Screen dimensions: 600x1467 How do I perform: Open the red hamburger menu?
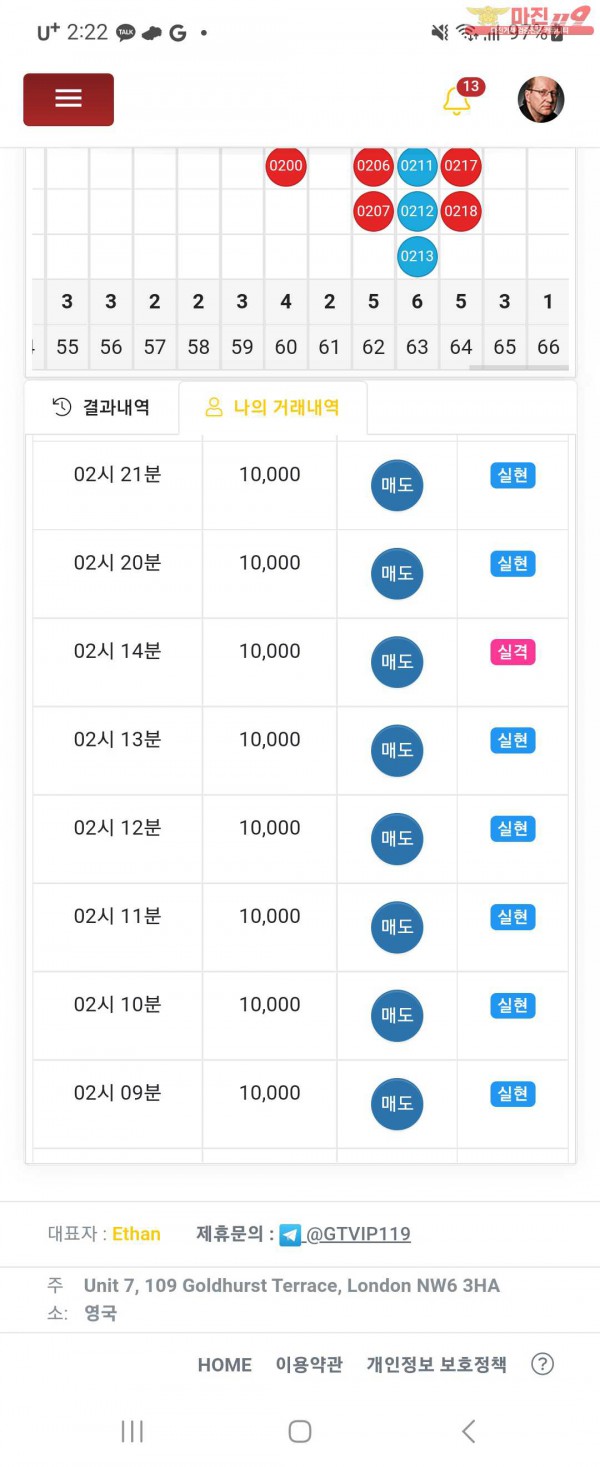point(68,99)
